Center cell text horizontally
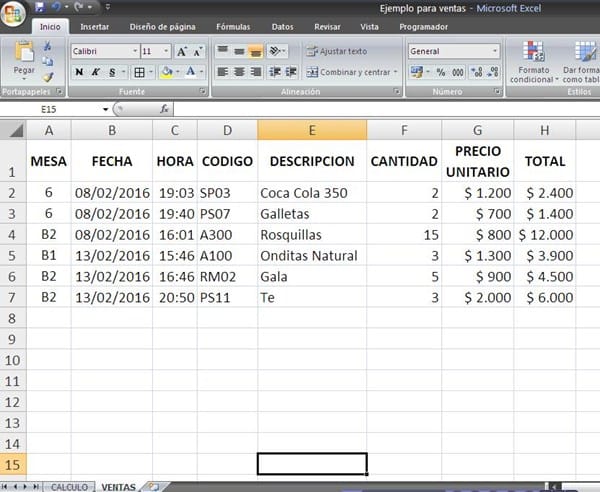The width and height of the screenshot is (600, 492). click(240, 72)
